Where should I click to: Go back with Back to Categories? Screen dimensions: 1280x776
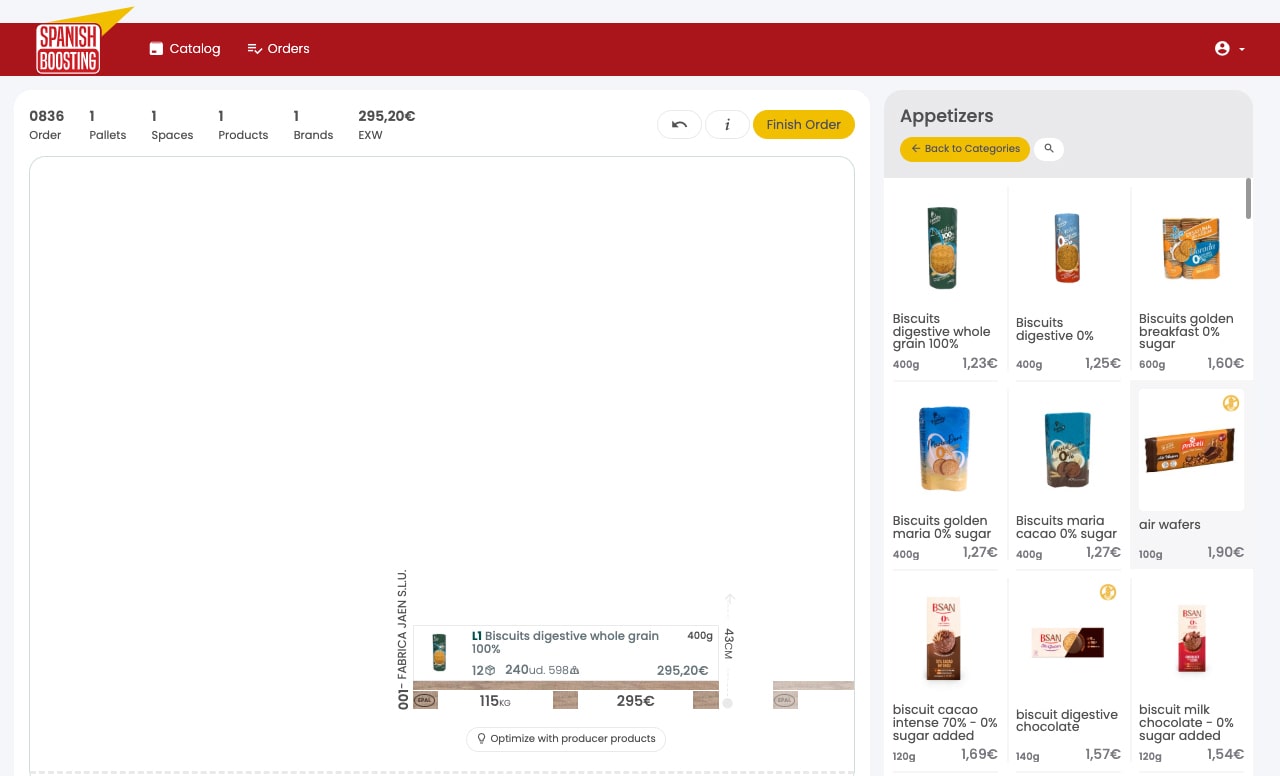[x=965, y=149]
